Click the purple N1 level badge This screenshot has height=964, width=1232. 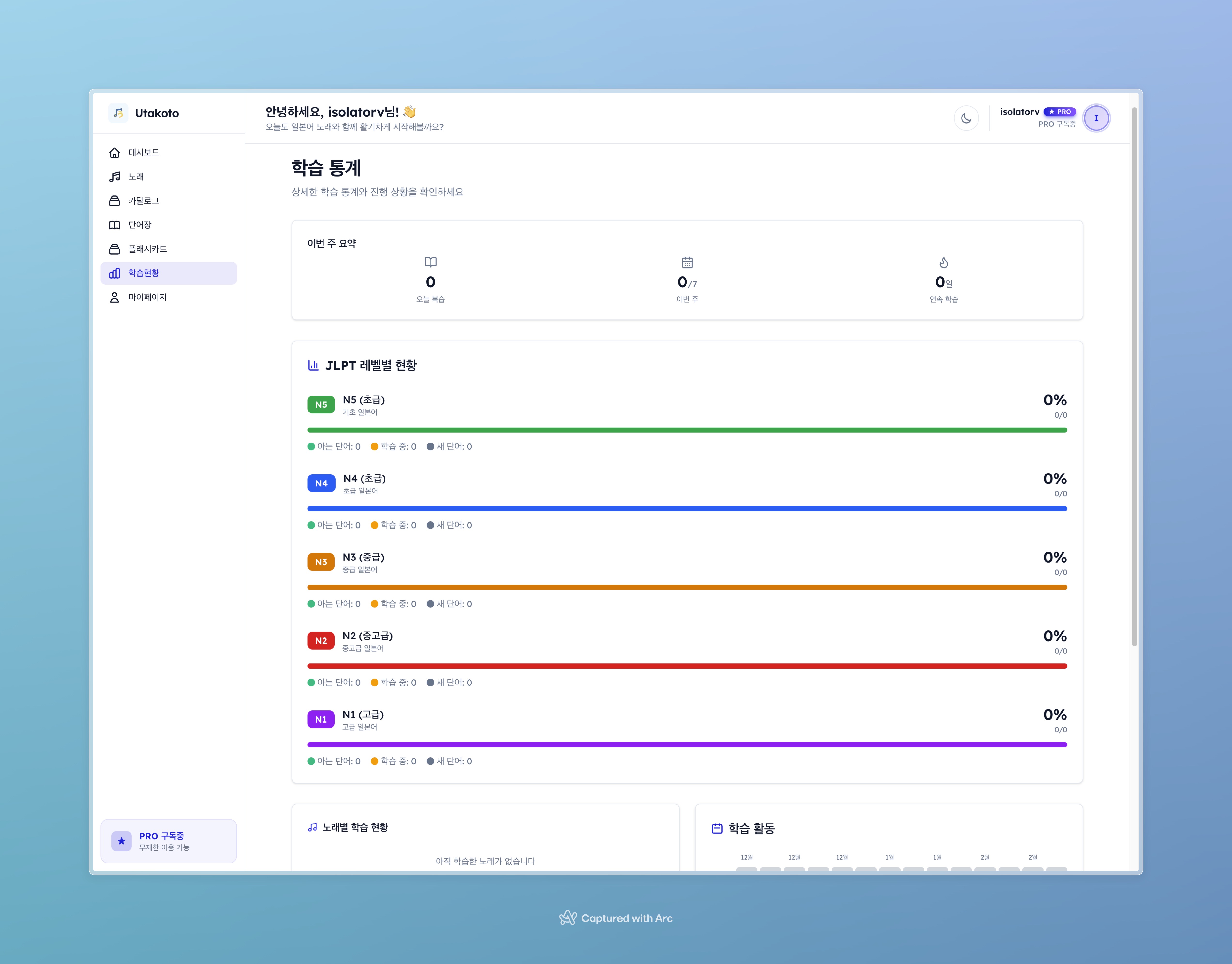coord(321,719)
